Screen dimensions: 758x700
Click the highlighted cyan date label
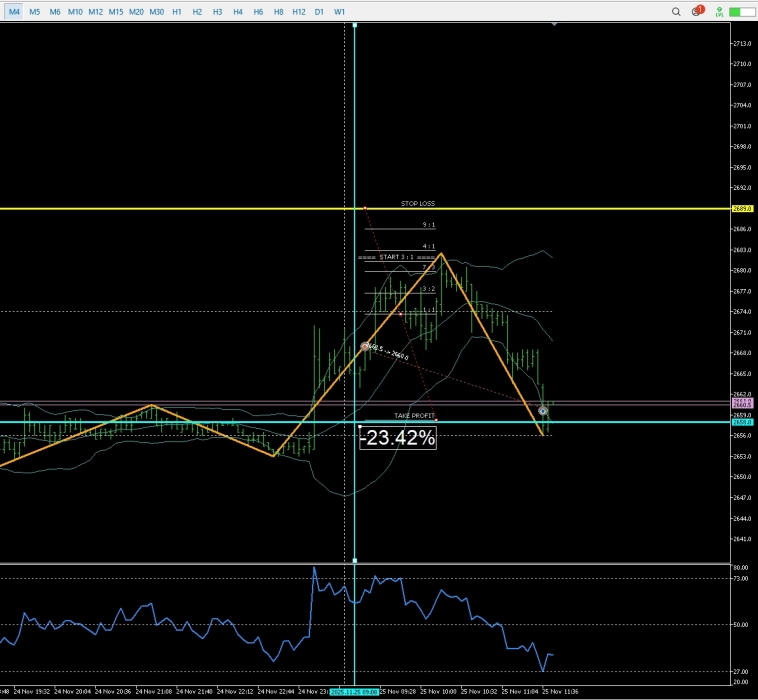pos(354,691)
